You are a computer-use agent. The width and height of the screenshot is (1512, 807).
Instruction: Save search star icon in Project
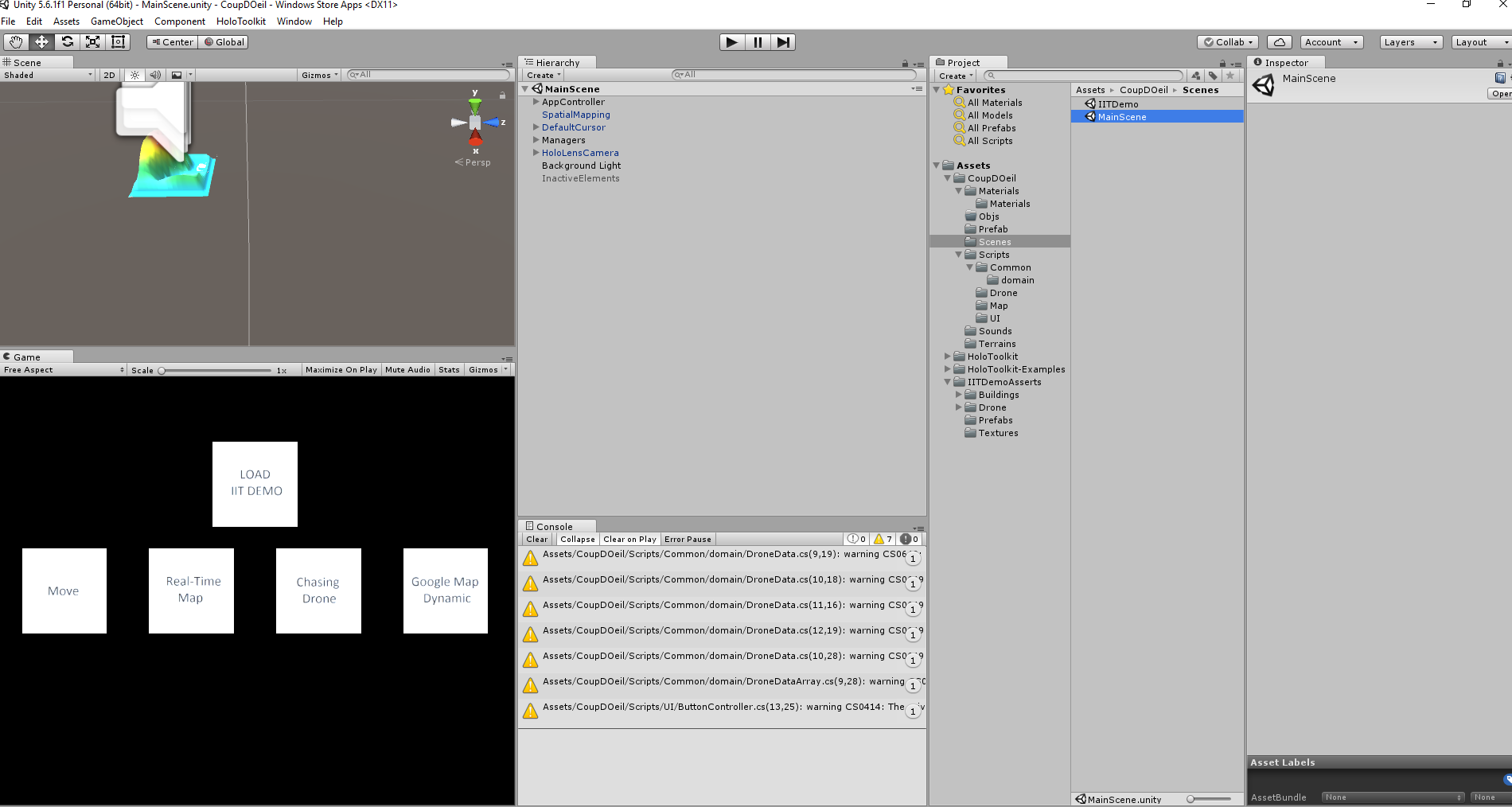1230,76
